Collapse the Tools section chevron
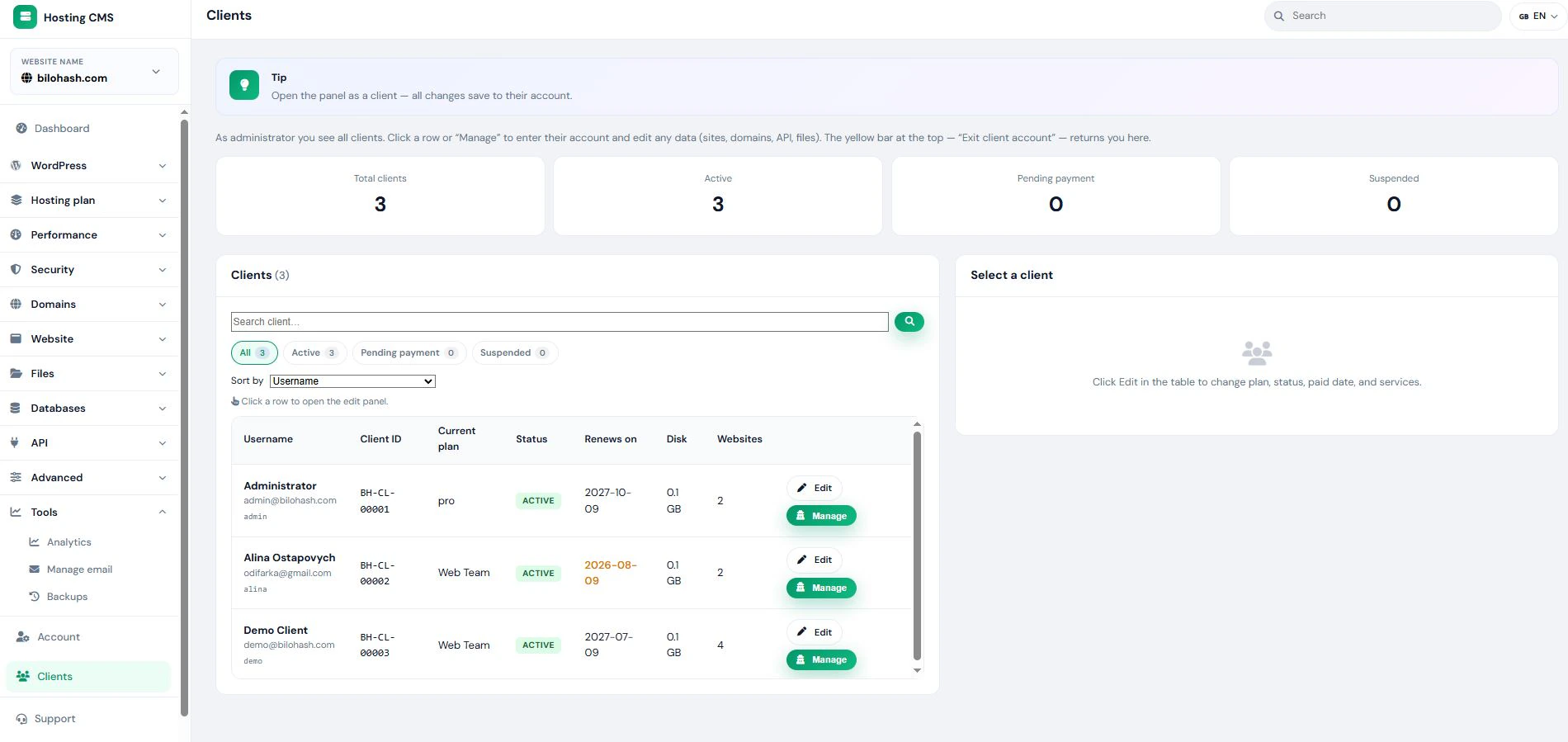The height and width of the screenshot is (742, 1568). click(x=162, y=512)
